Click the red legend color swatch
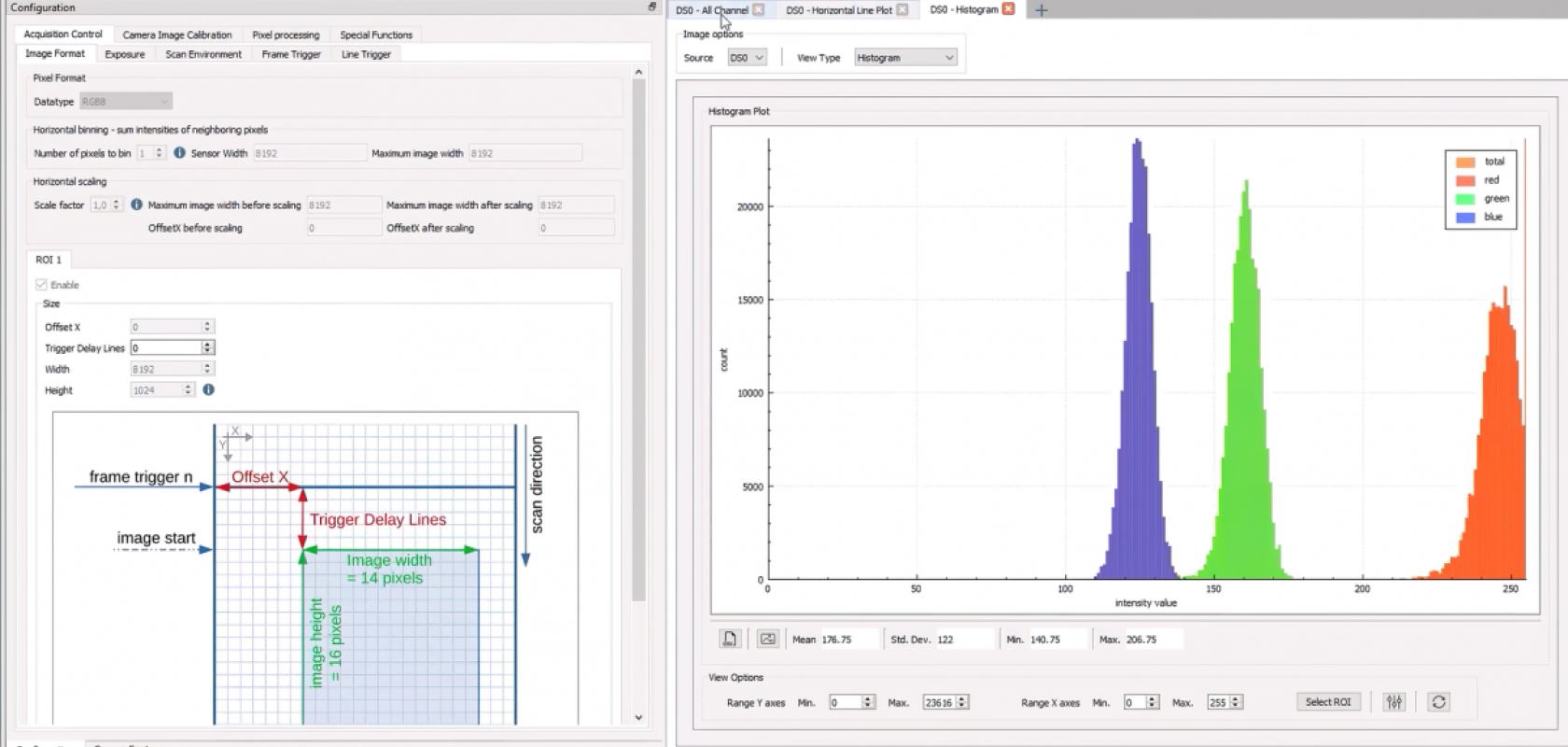Screen dimensions: 1568x747 coord(1465,180)
